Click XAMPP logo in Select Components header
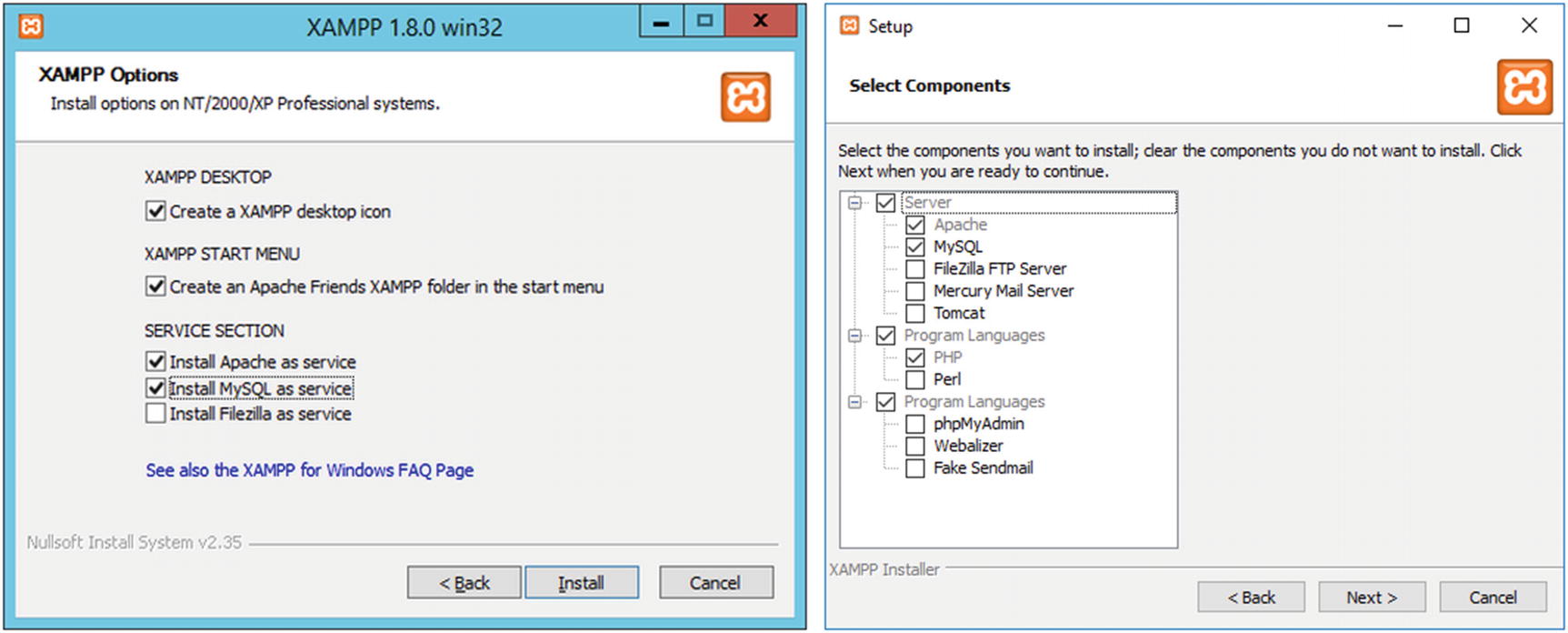 [x=1524, y=87]
